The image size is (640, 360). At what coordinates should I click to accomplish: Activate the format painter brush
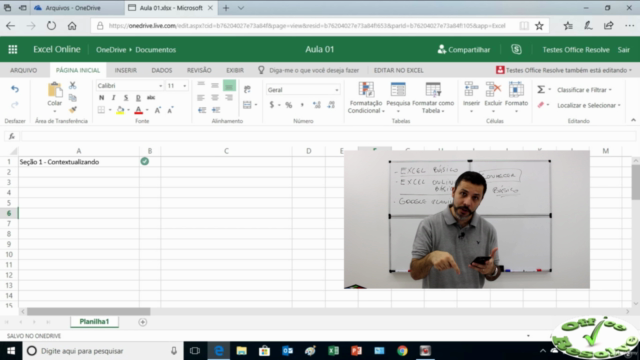point(73,110)
